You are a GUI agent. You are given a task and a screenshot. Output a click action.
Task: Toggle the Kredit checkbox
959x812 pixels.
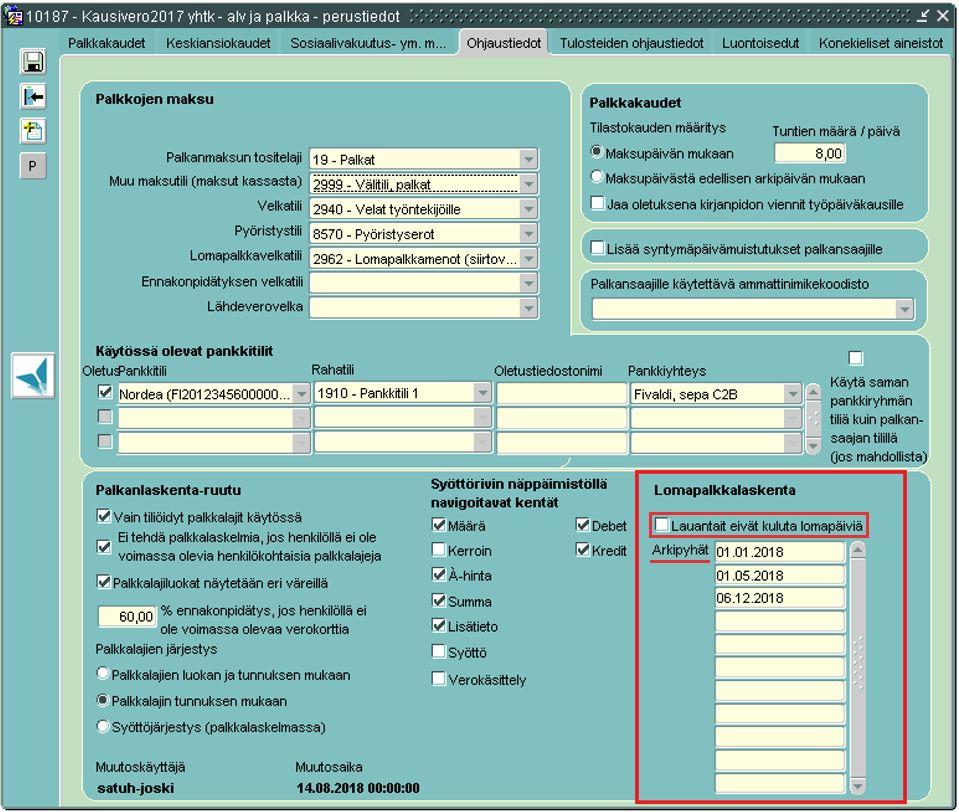(x=582, y=550)
